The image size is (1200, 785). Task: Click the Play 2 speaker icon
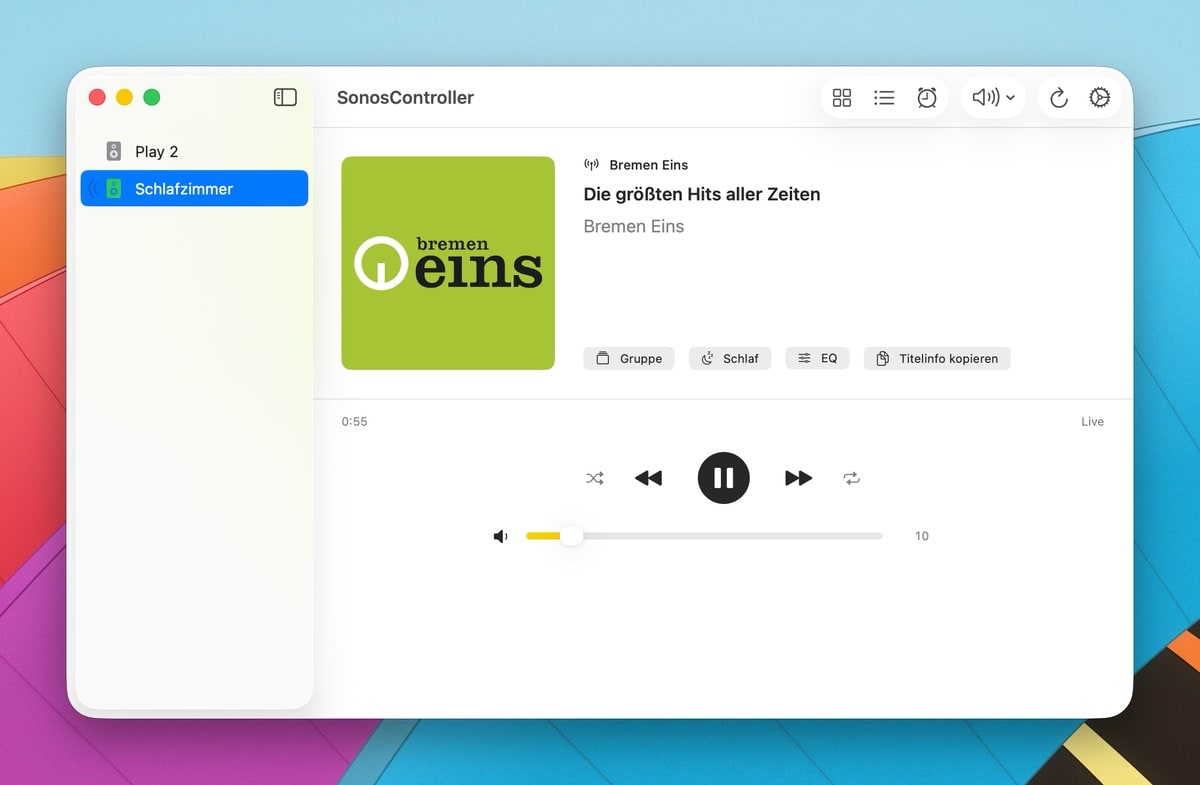tap(114, 152)
